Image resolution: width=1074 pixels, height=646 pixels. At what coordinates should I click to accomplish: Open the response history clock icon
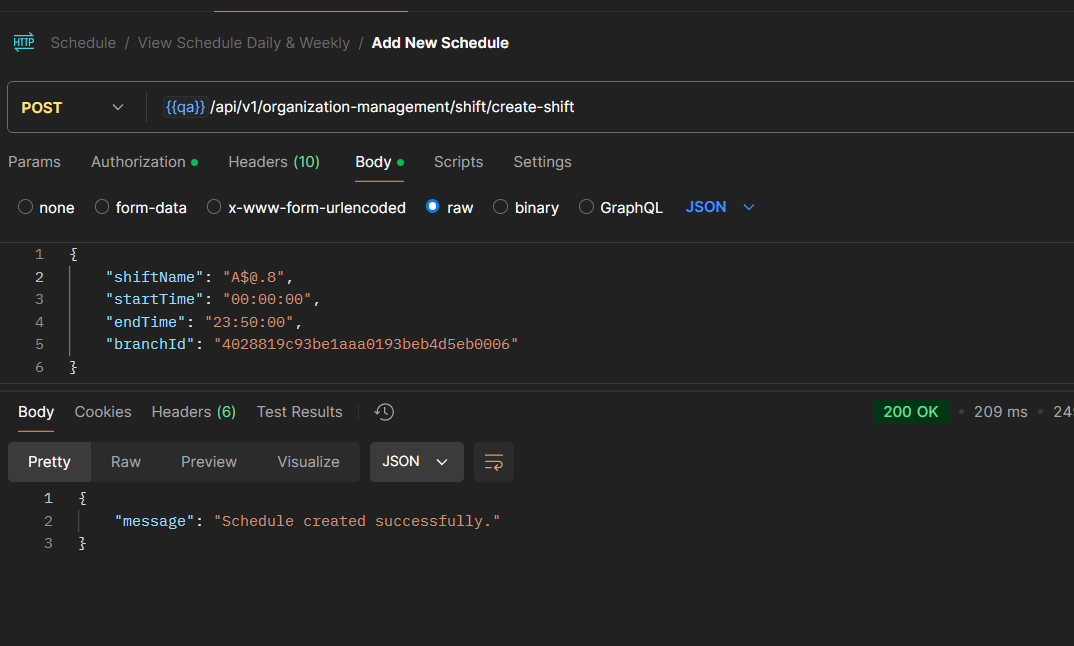(x=384, y=412)
